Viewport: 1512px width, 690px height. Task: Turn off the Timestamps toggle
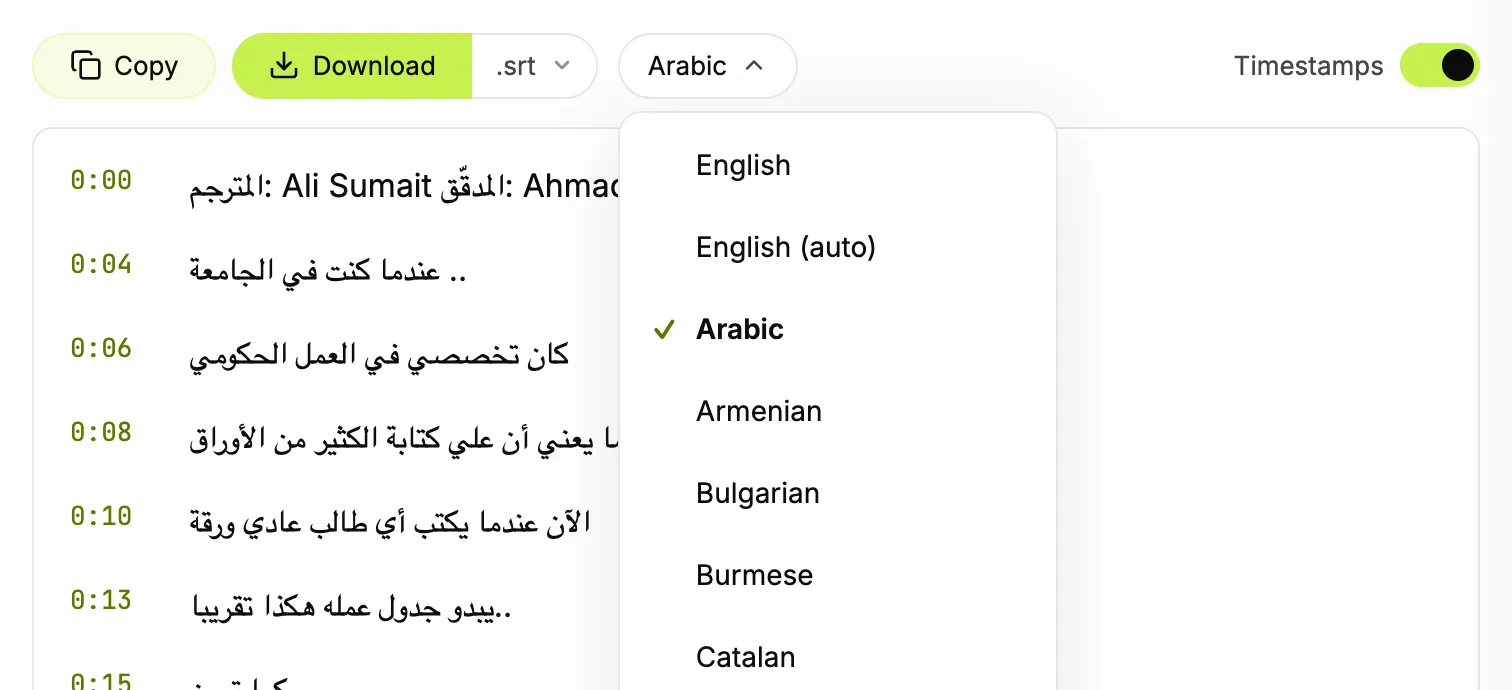click(1439, 66)
